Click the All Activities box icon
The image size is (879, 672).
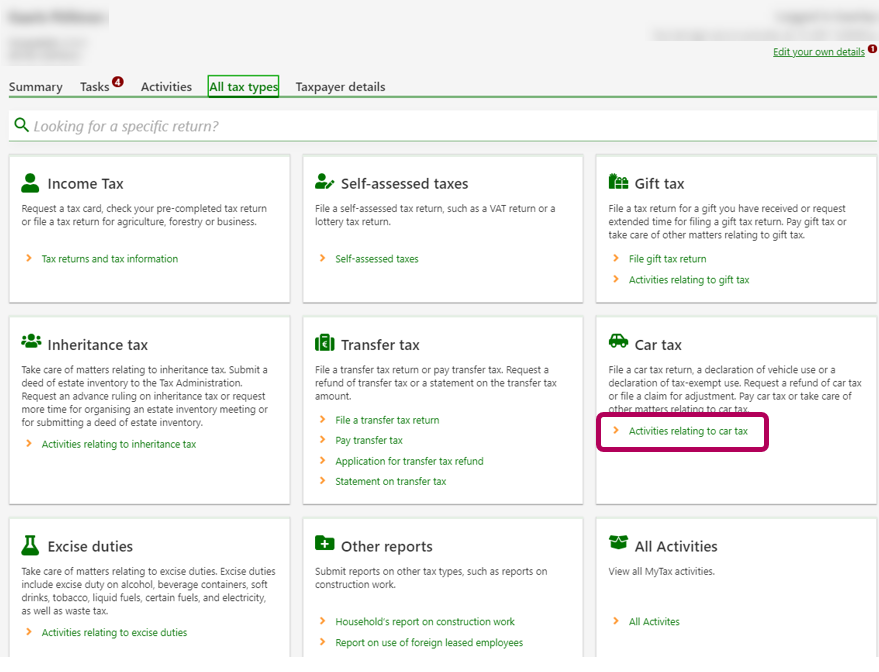(x=618, y=543)
